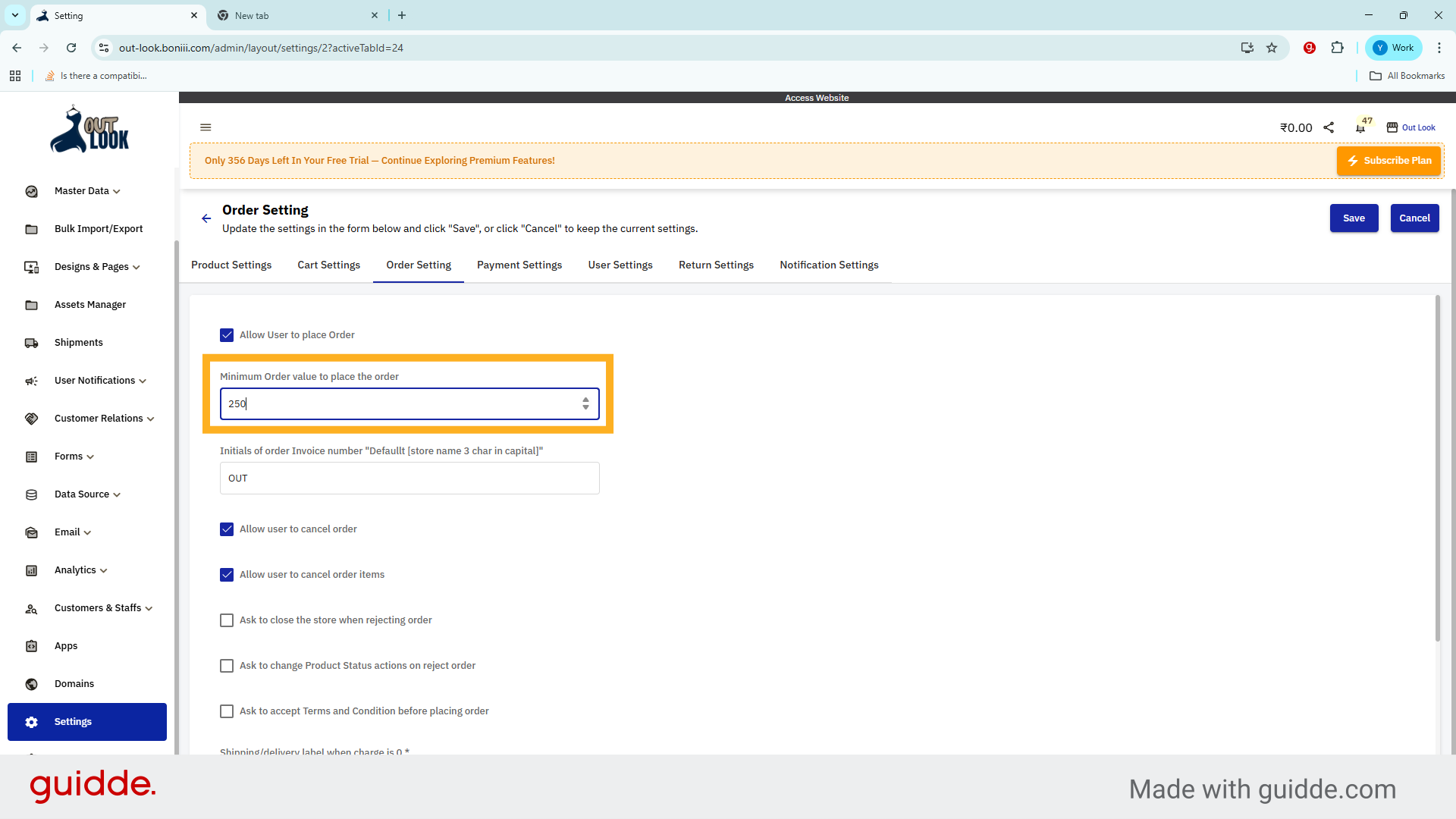This screenshot has width=1456, height=819.
Task: Switch to the Cart Settings tab
Action: tap(329, 265)
